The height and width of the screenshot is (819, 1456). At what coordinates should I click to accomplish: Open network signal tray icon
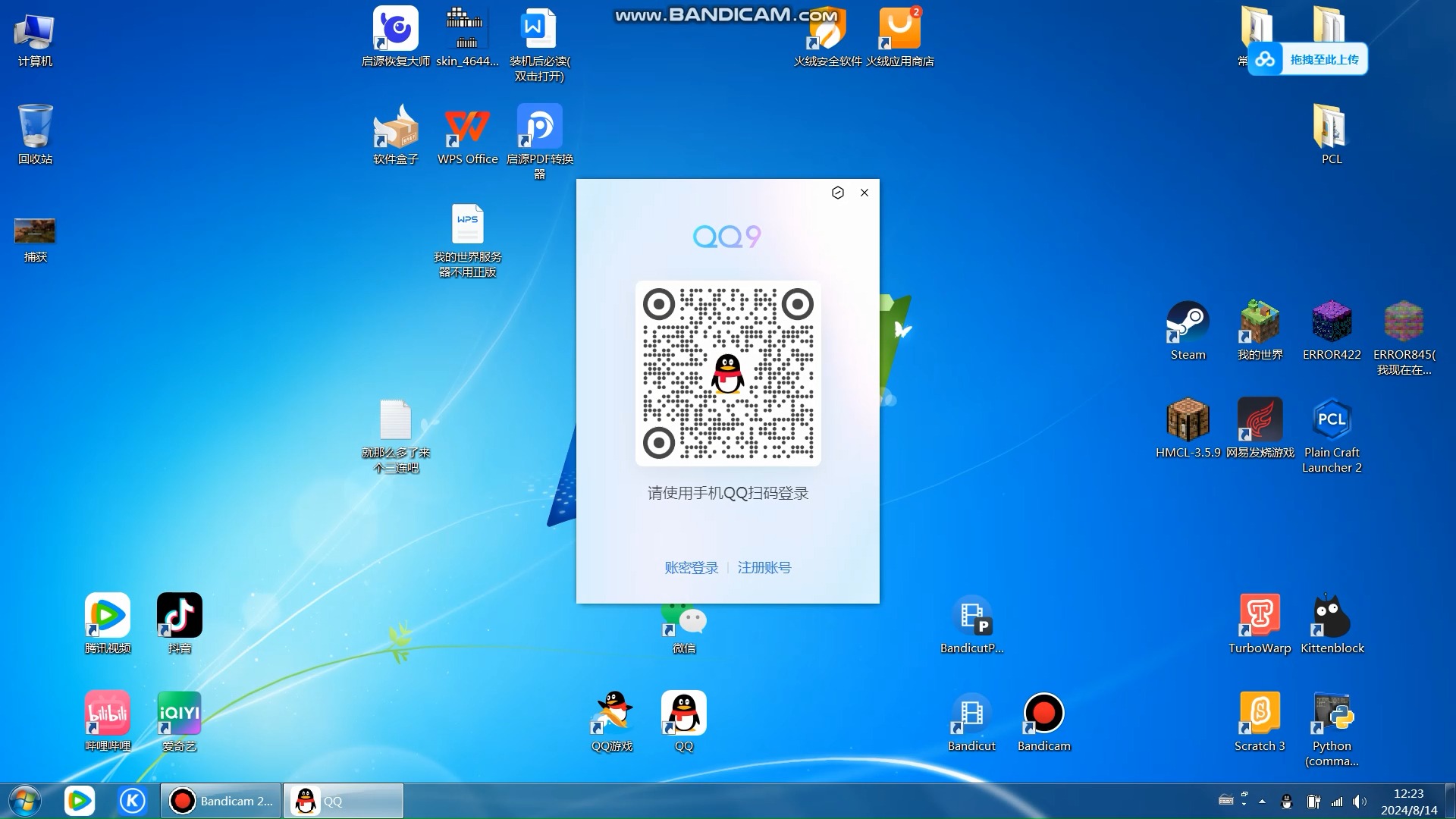1337,802
